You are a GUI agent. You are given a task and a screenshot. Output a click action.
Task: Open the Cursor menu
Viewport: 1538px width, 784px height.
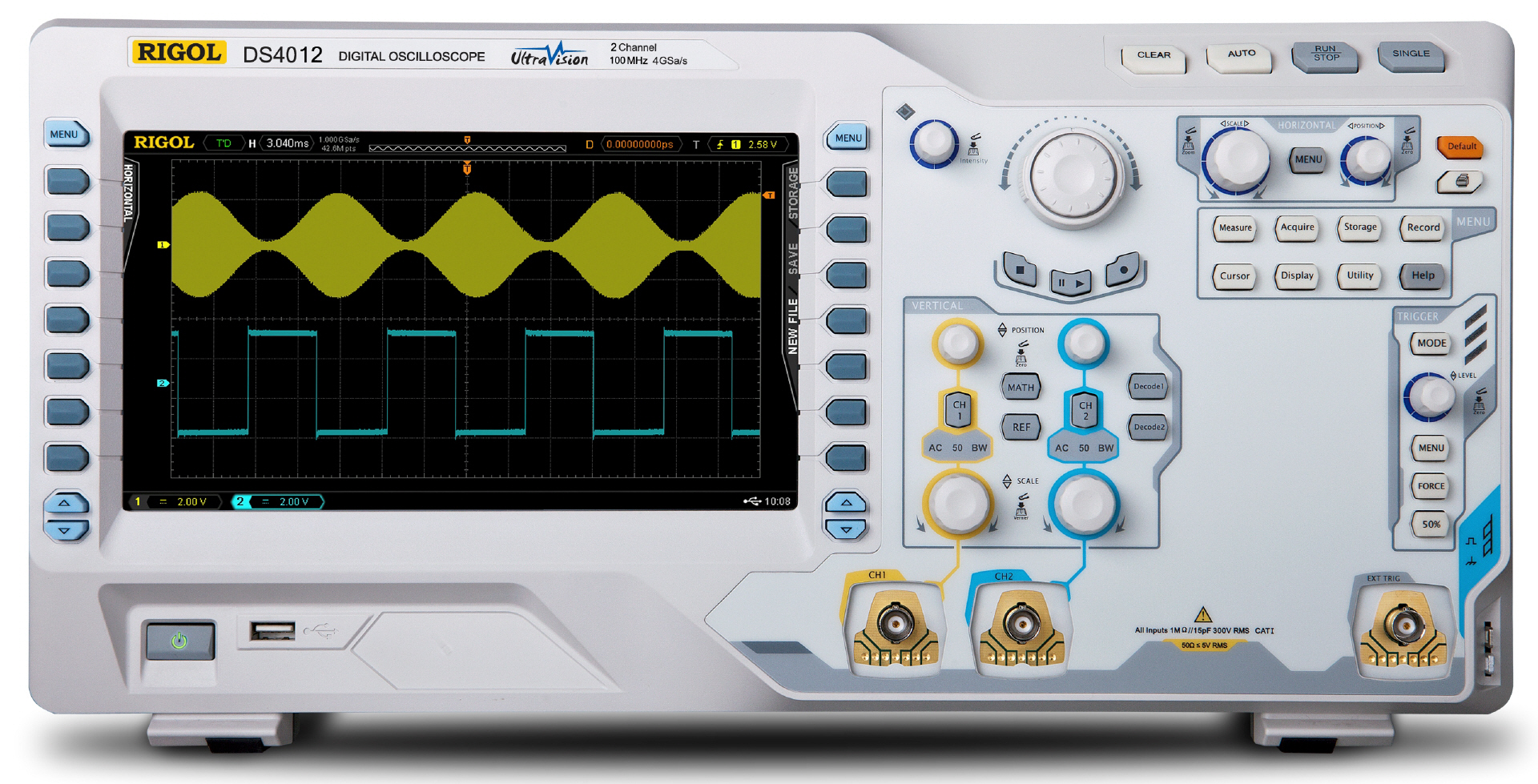click(x=1234, y=276)
